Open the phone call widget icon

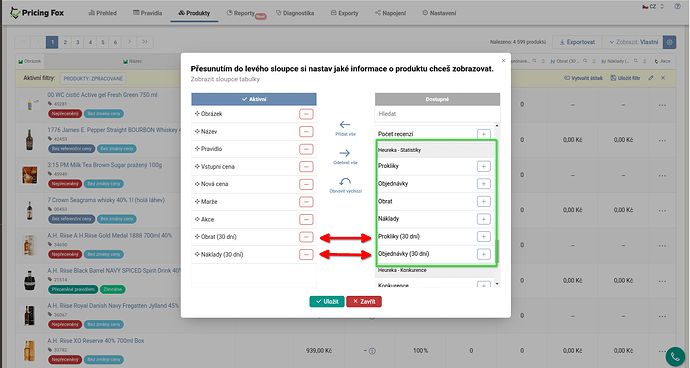coord(675,357)
